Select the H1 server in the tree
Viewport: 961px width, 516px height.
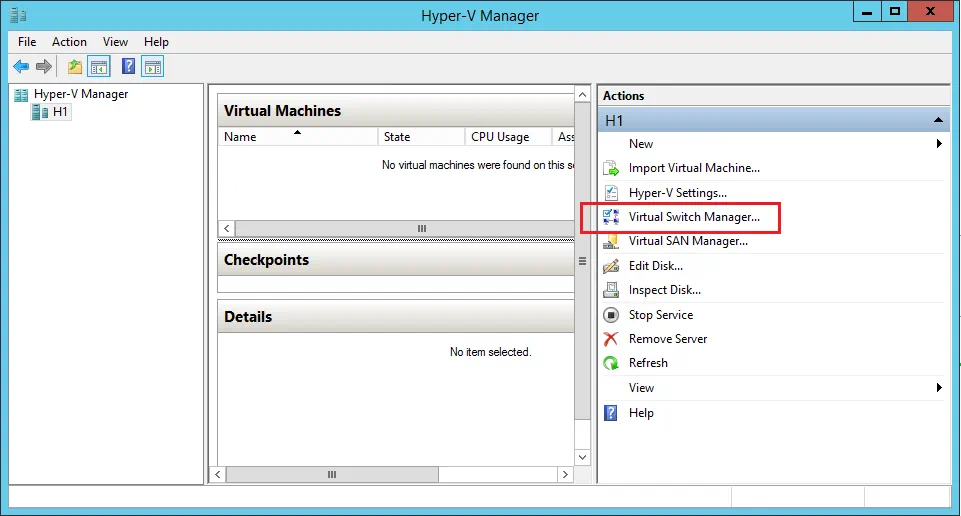coord(60,112)
